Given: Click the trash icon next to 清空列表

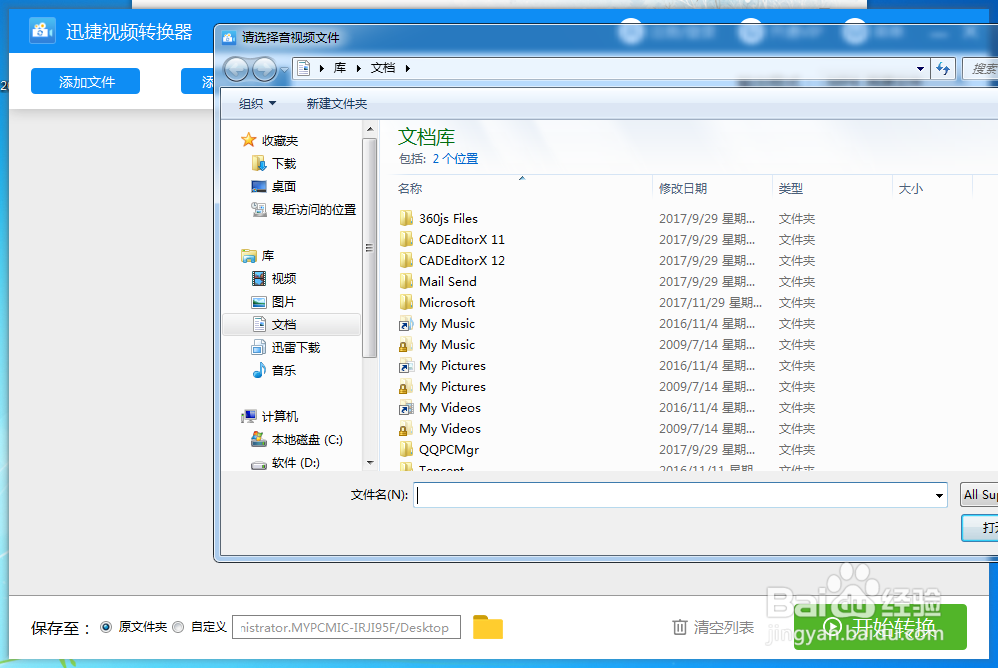Looking at the screenshot, I should tap(678, 627).
